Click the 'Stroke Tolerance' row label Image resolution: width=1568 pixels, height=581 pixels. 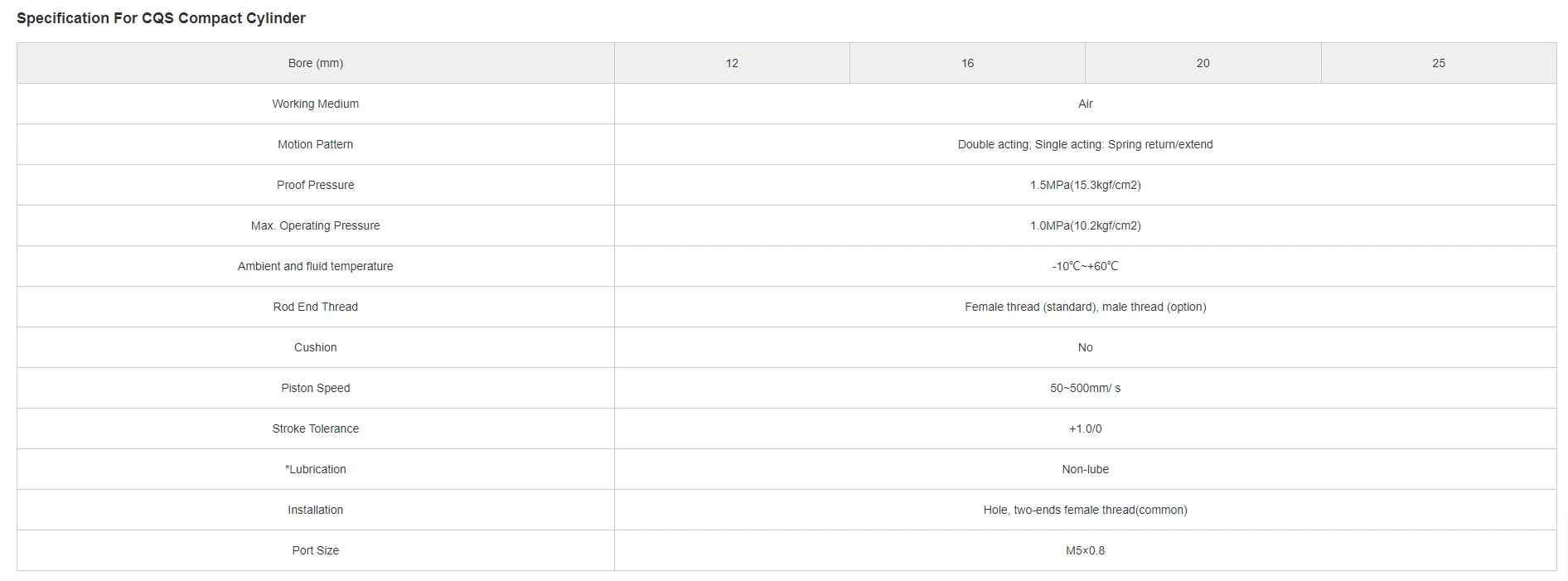[x=315, y=428]
